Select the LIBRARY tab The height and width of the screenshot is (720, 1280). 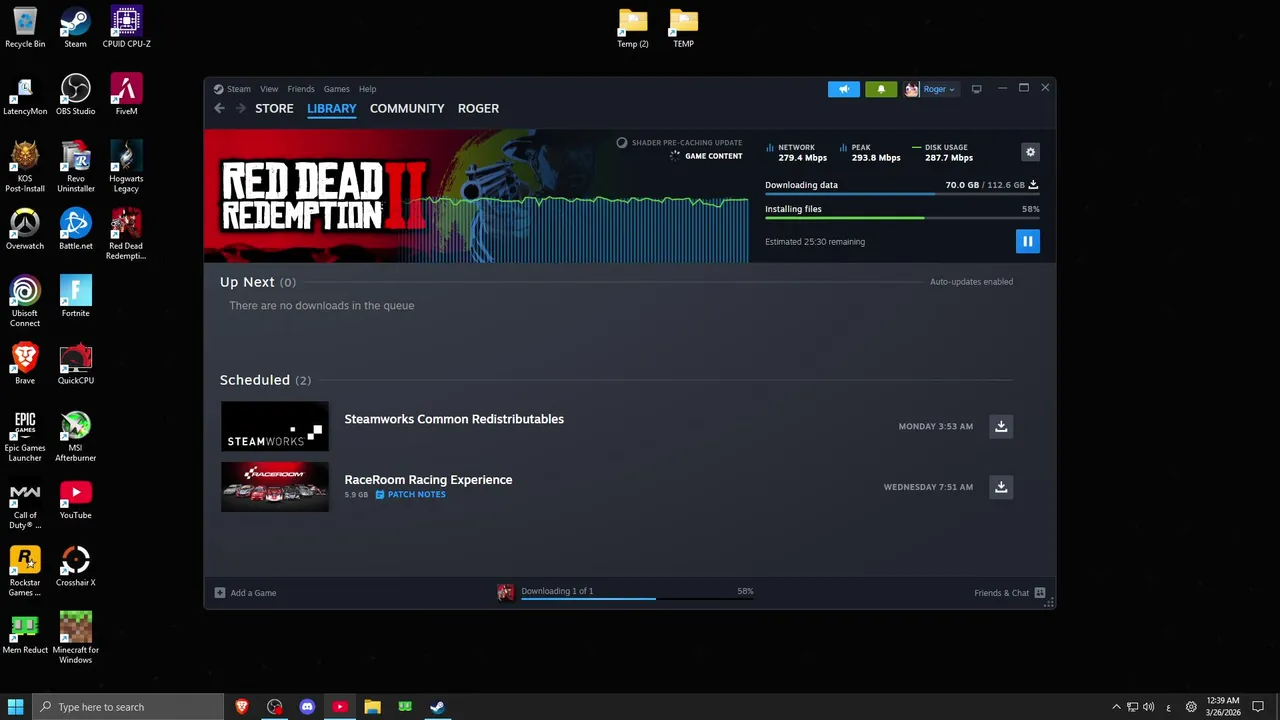331,108
